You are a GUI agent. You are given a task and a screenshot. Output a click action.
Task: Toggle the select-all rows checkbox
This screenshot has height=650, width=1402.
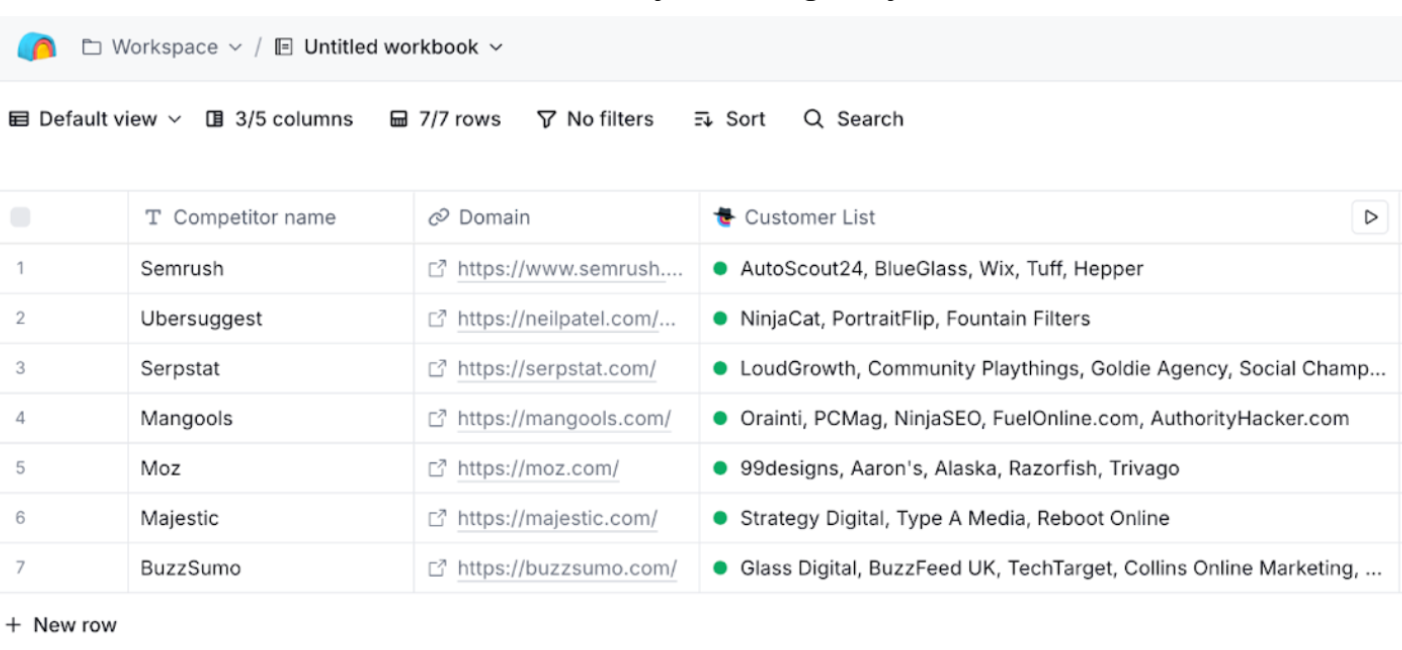[20, 217]
